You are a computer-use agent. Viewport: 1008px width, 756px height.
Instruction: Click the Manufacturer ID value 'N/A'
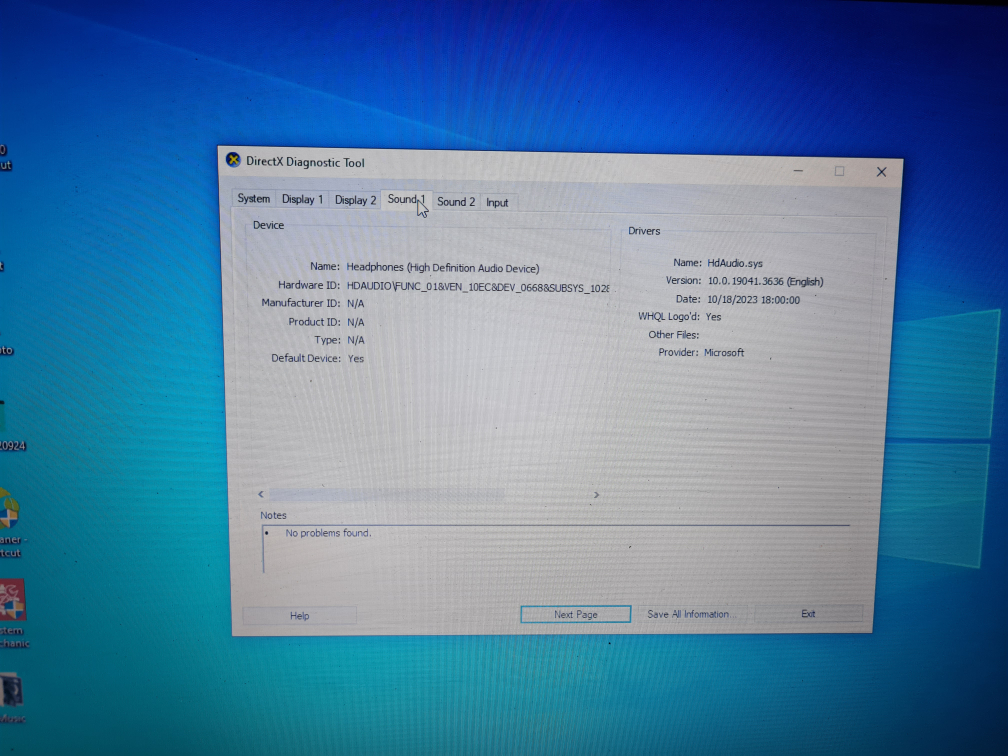pos(356,303)
